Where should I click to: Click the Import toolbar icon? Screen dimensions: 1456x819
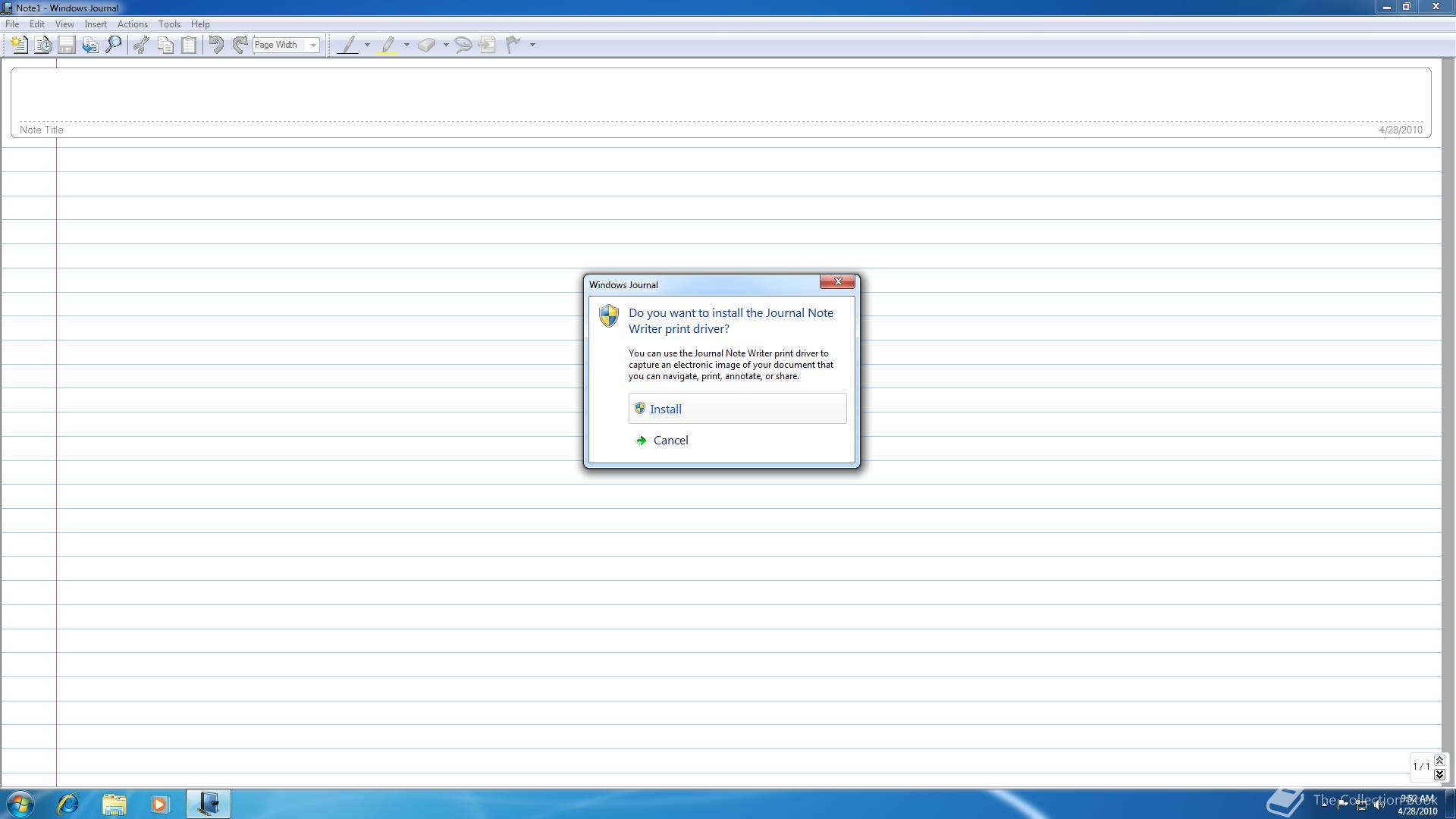[90, 45]
